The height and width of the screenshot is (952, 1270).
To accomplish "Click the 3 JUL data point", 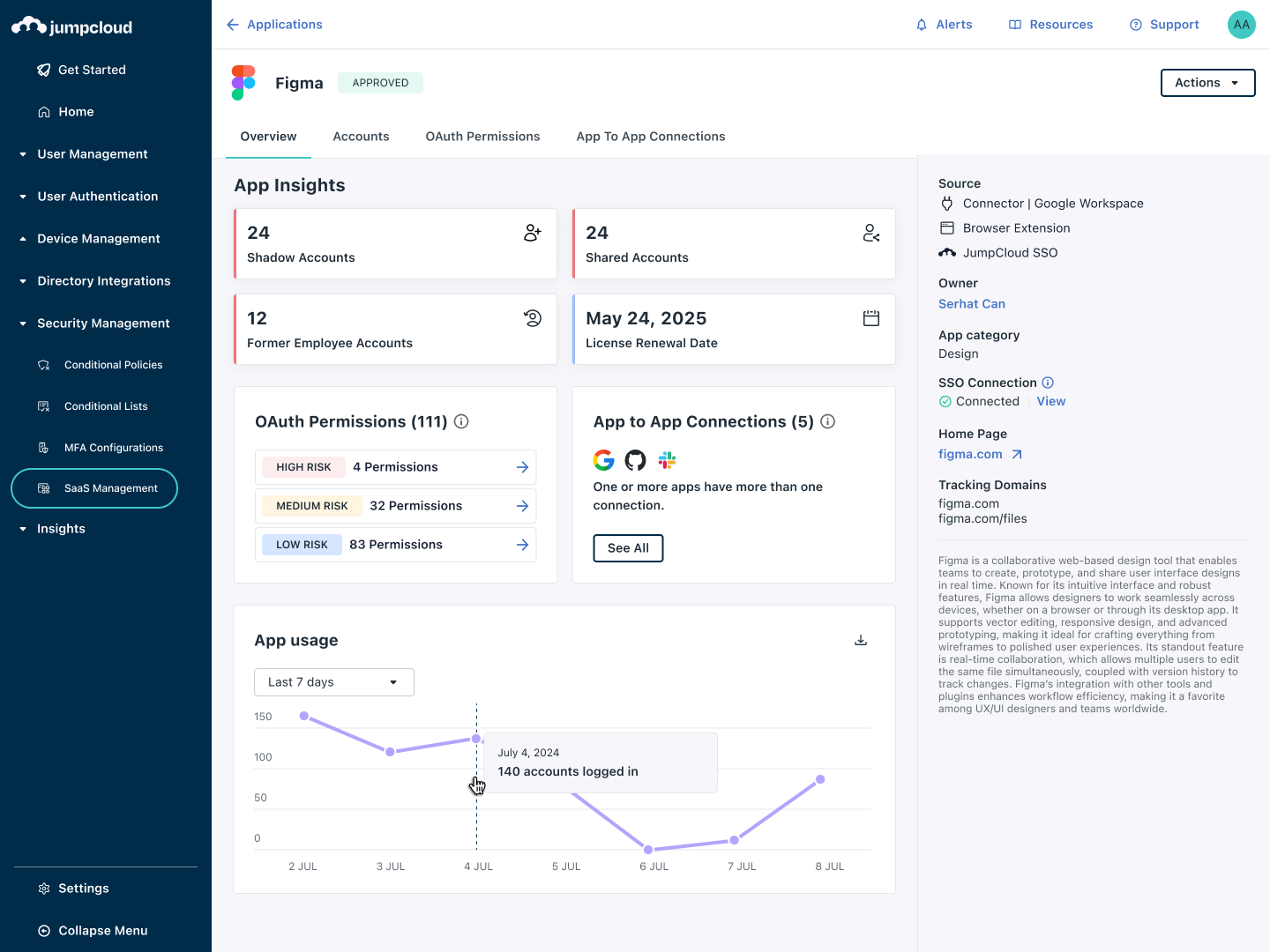I will (x=390, y=751).
